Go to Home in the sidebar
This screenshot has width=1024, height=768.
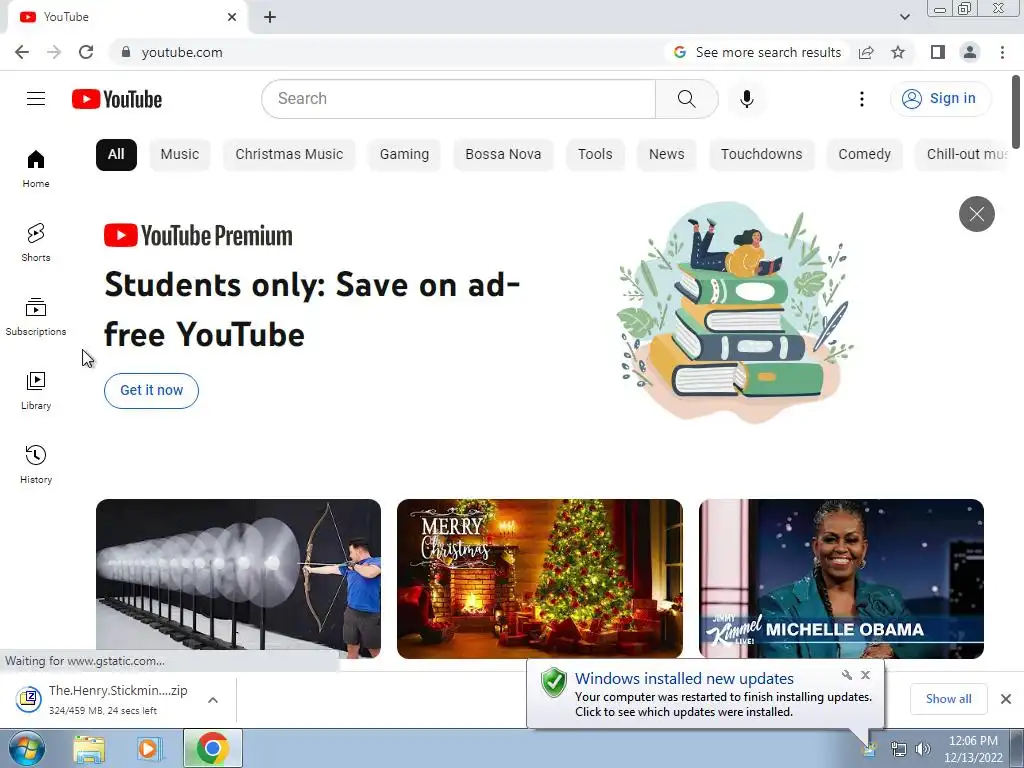[x=36, y=169]
